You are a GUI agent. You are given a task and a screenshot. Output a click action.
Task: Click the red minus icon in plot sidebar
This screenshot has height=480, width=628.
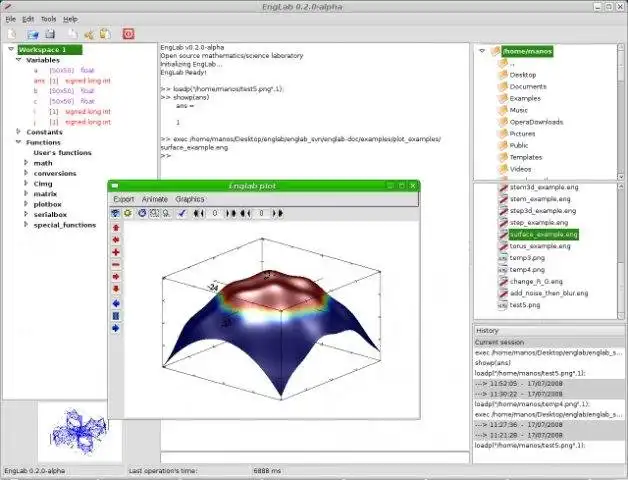point(116,264)
